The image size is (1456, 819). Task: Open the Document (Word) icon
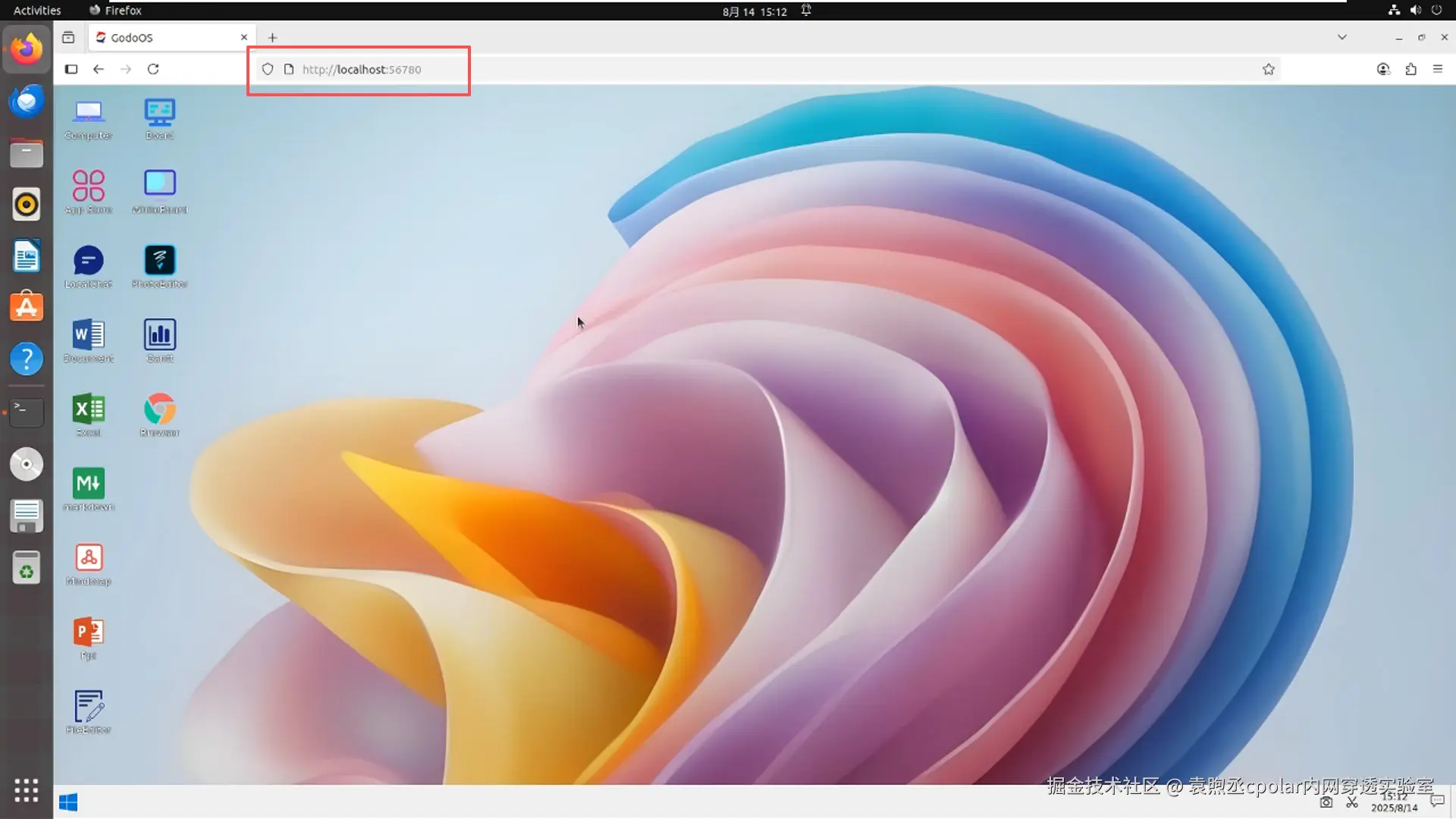click(89, 341)
